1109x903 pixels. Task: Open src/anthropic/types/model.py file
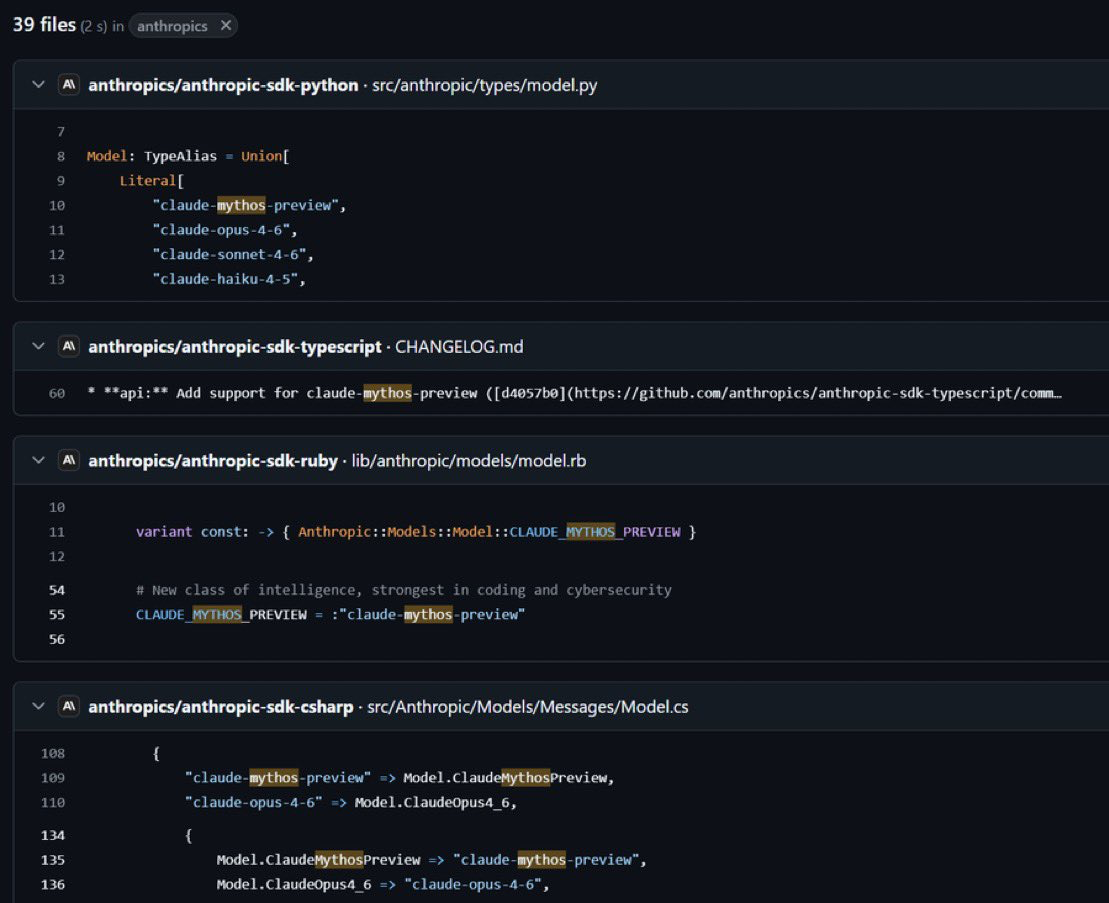pos(484,85)
